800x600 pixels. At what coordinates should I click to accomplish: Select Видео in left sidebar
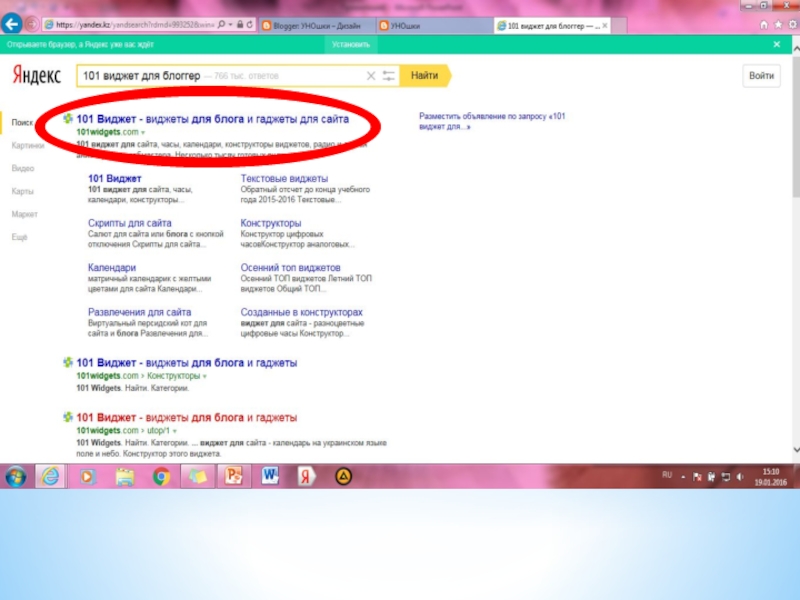[22, 168]
